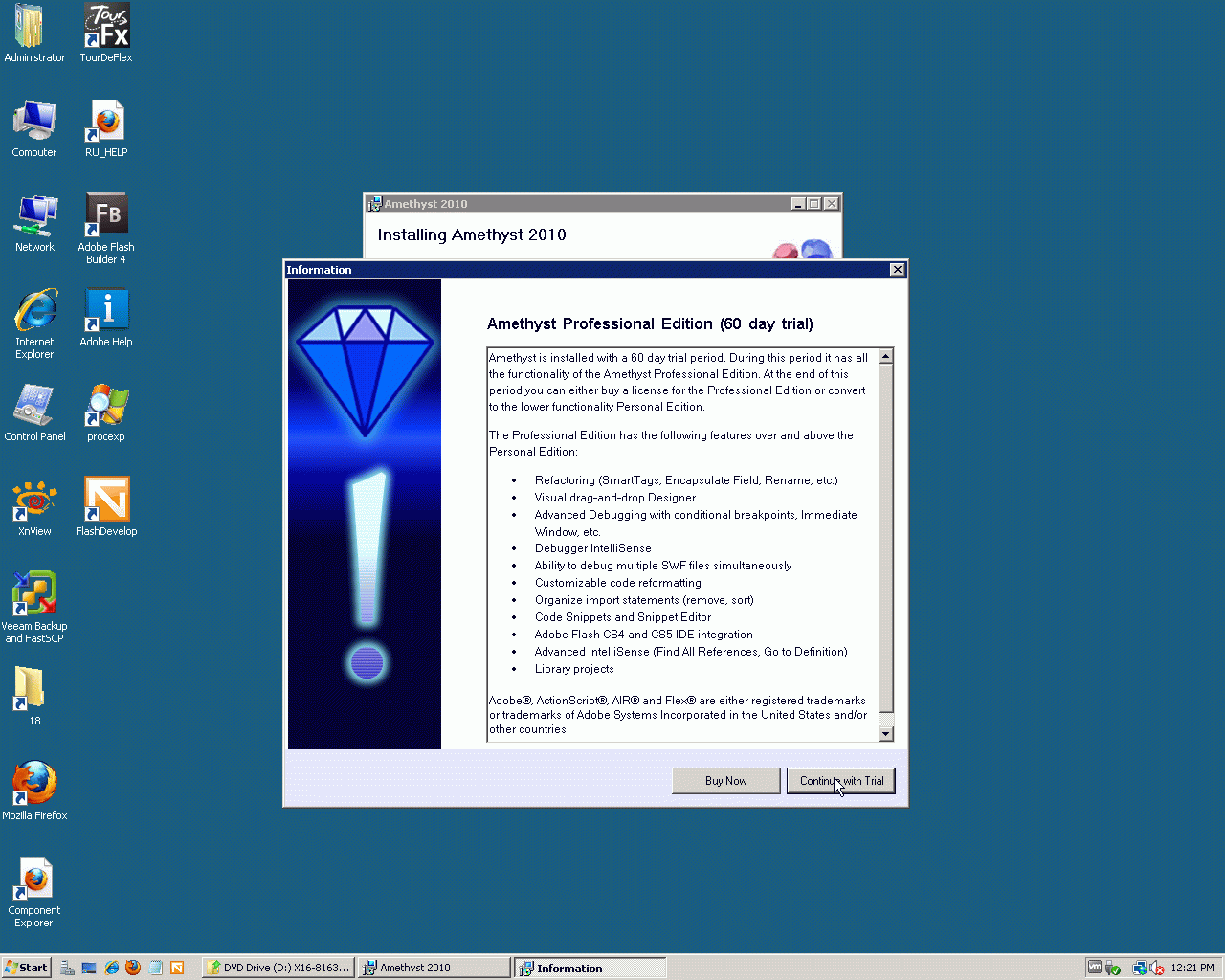
Task: Click the VMware Tools tray icon
Action: (x=1094, y=968)
